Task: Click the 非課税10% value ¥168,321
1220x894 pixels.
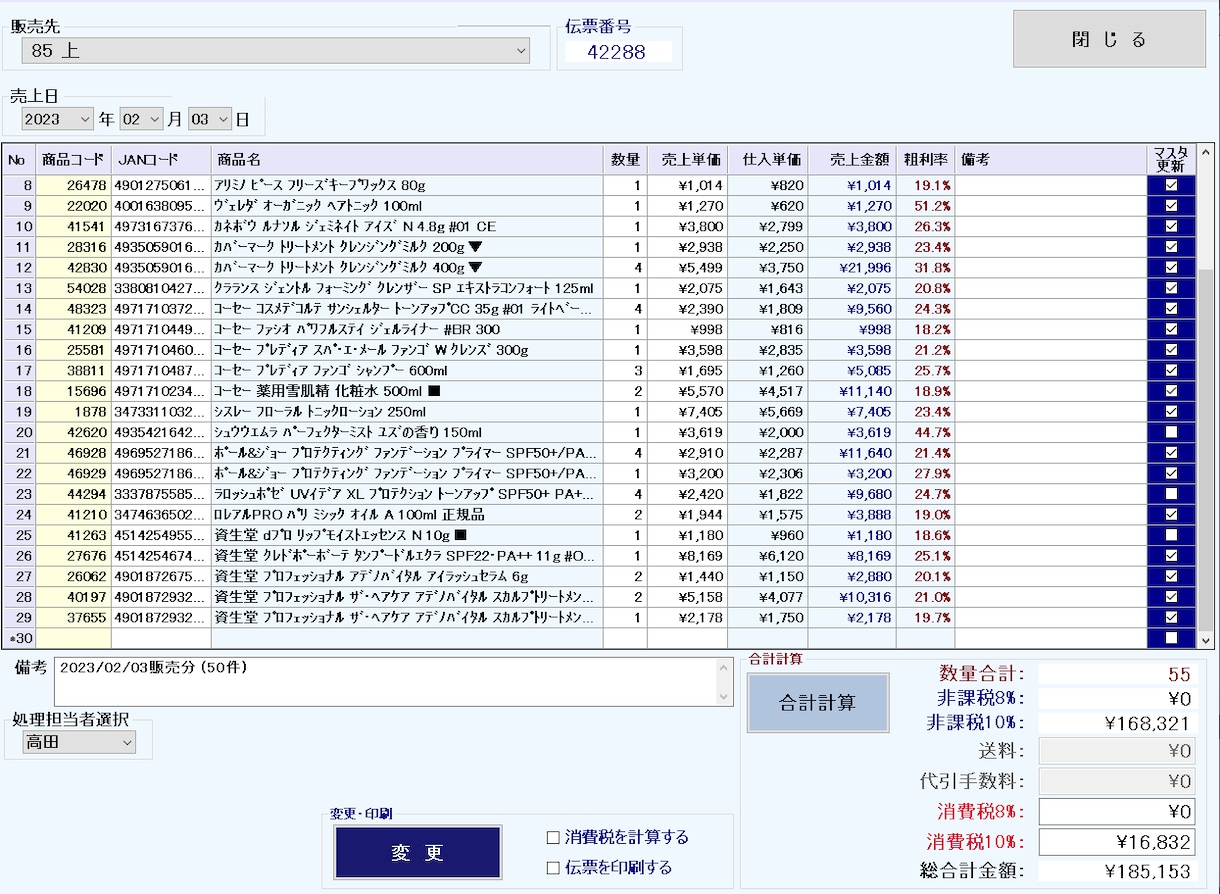Action: 1117,723
